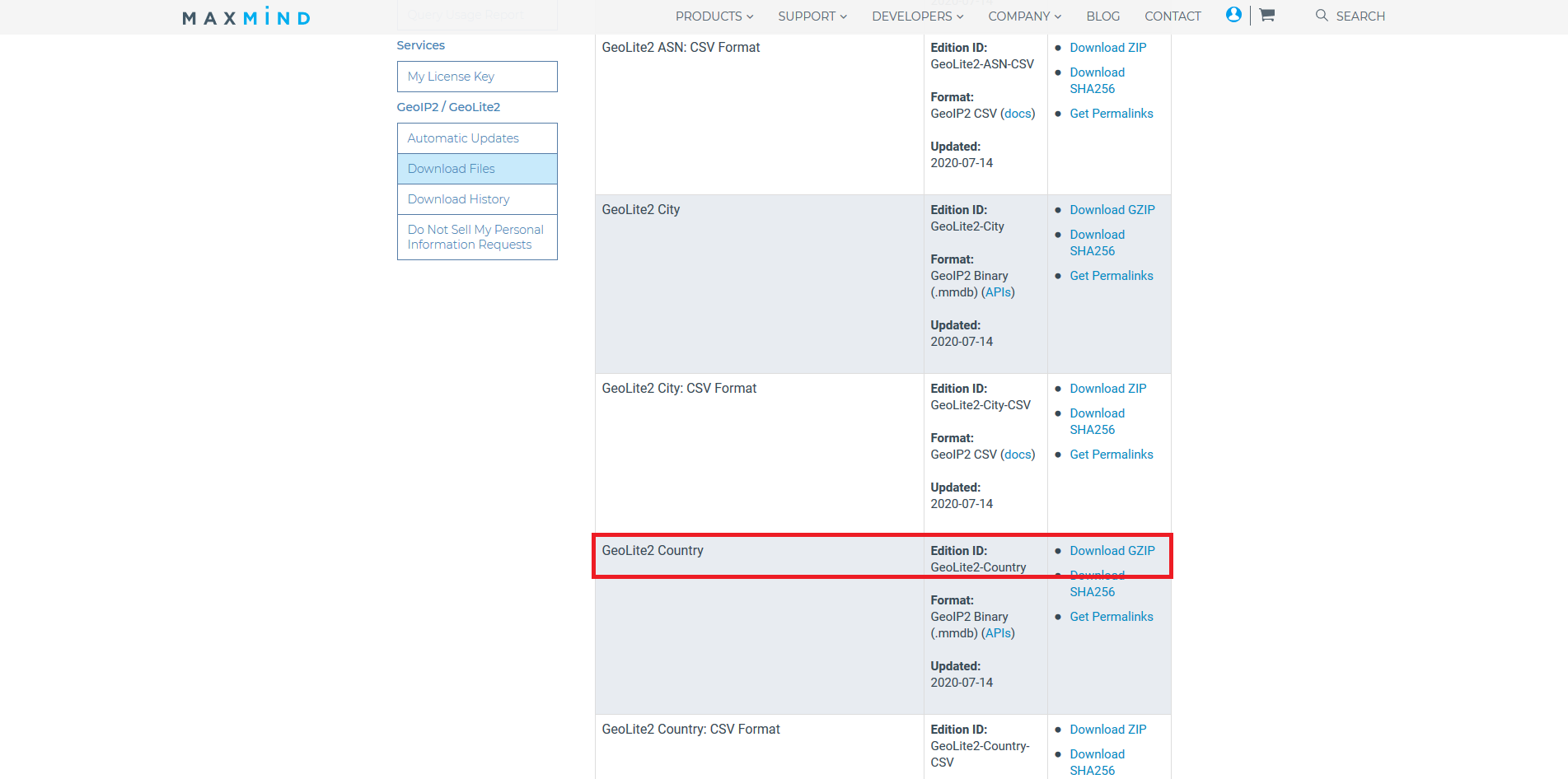Viewport: 1568px width, 779px height.
Task: Click Download SHA256 for GeoLite2 City CSV
Action: tap(1097, 422)
